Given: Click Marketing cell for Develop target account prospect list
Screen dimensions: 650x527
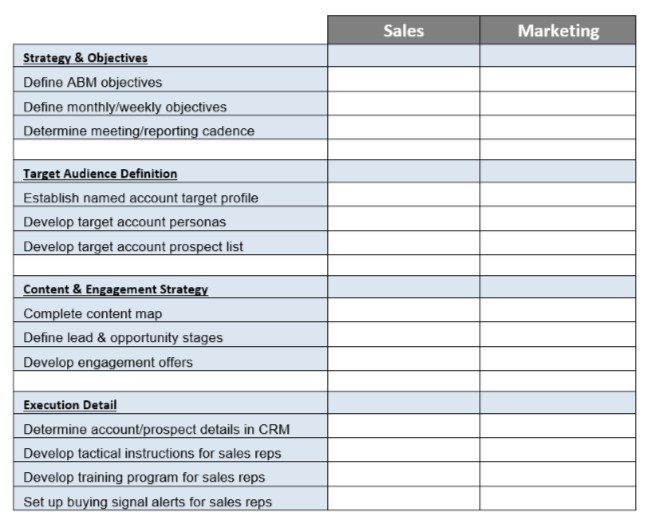Looking at the screenshot, I should click(x=557, y=245).
